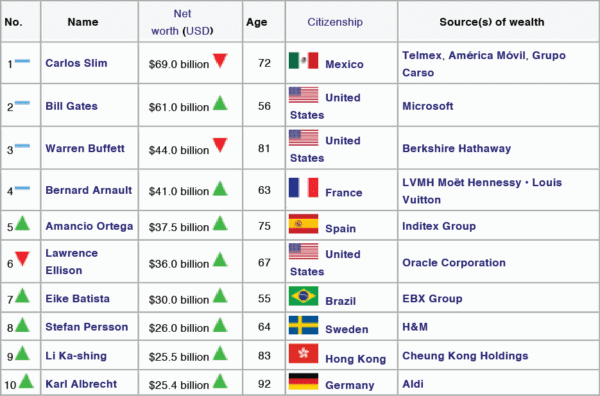
Task: Follow the Inditex Group link
Action: [439, 226]
